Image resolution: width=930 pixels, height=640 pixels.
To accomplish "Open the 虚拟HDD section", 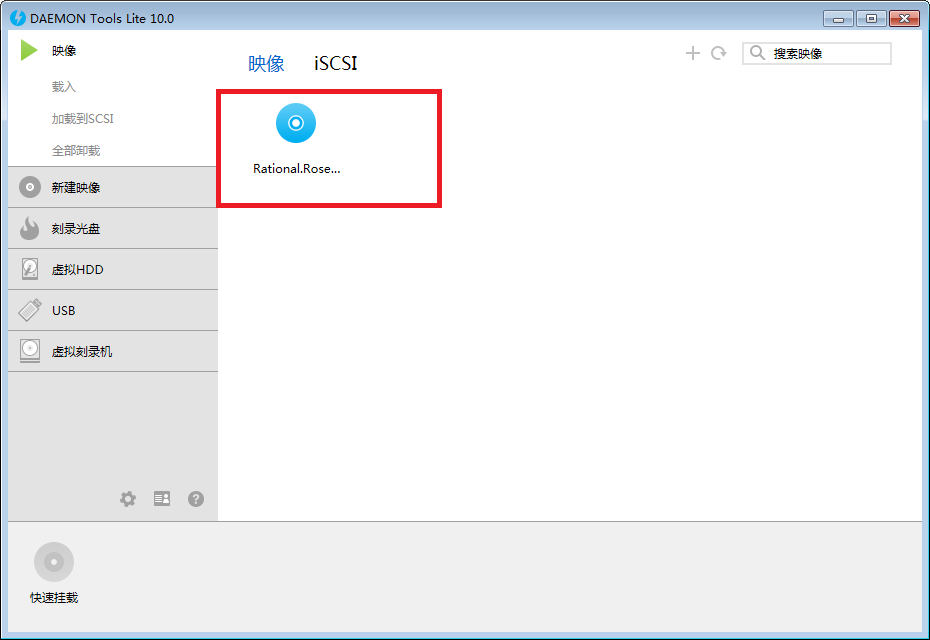I will tap(113, 269).
